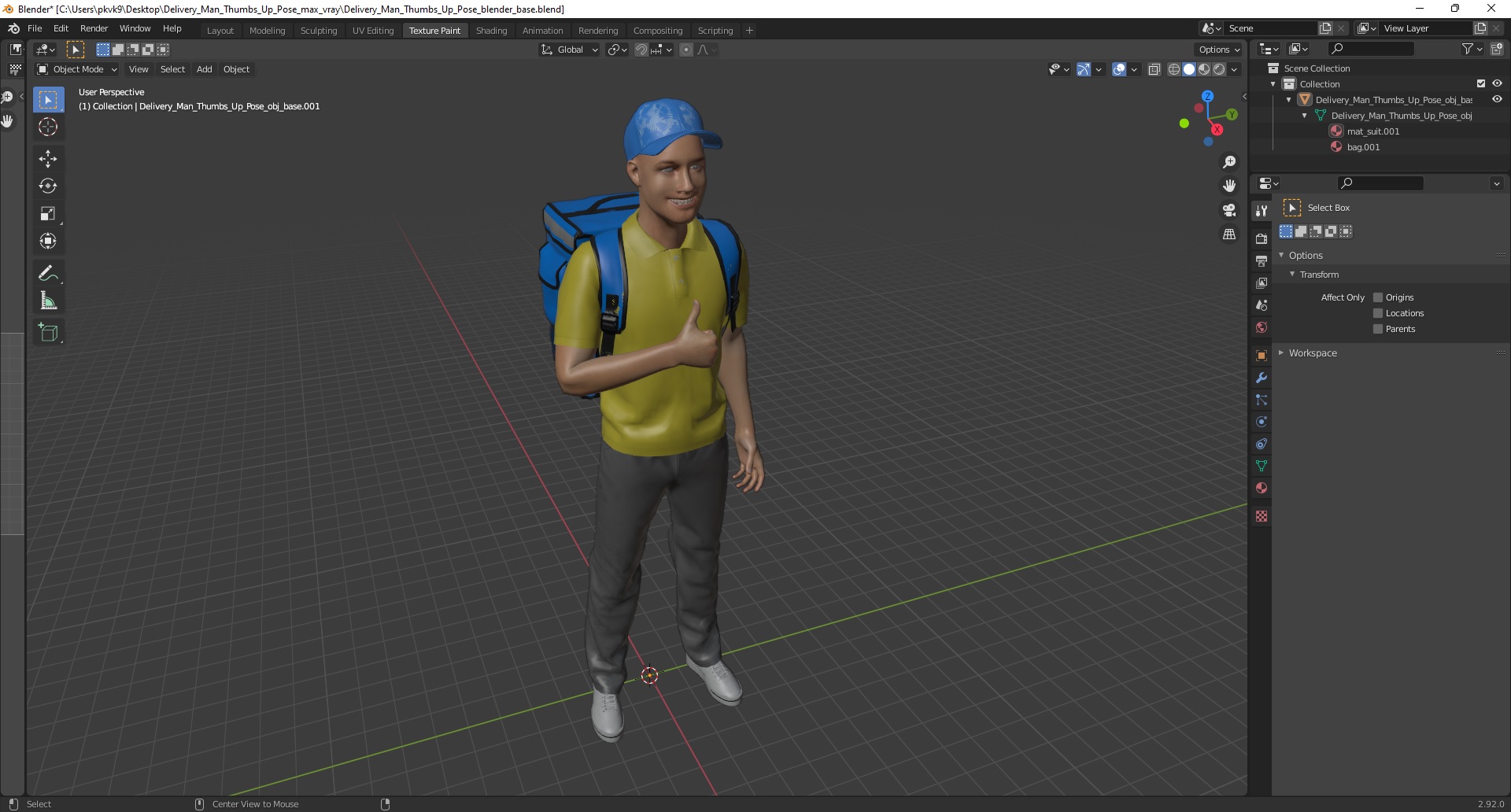The height and width of the screenshot is (812, 1511).
Task: Open viewport Add menu
Action: [x=204, y=69]
